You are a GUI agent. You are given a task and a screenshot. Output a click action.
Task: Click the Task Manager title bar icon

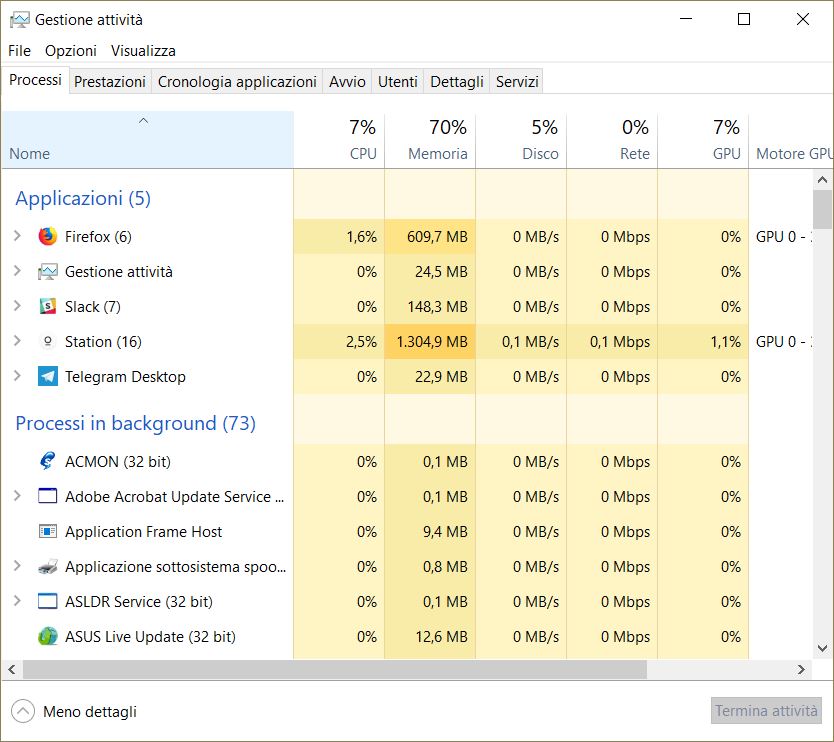(20, 20)
